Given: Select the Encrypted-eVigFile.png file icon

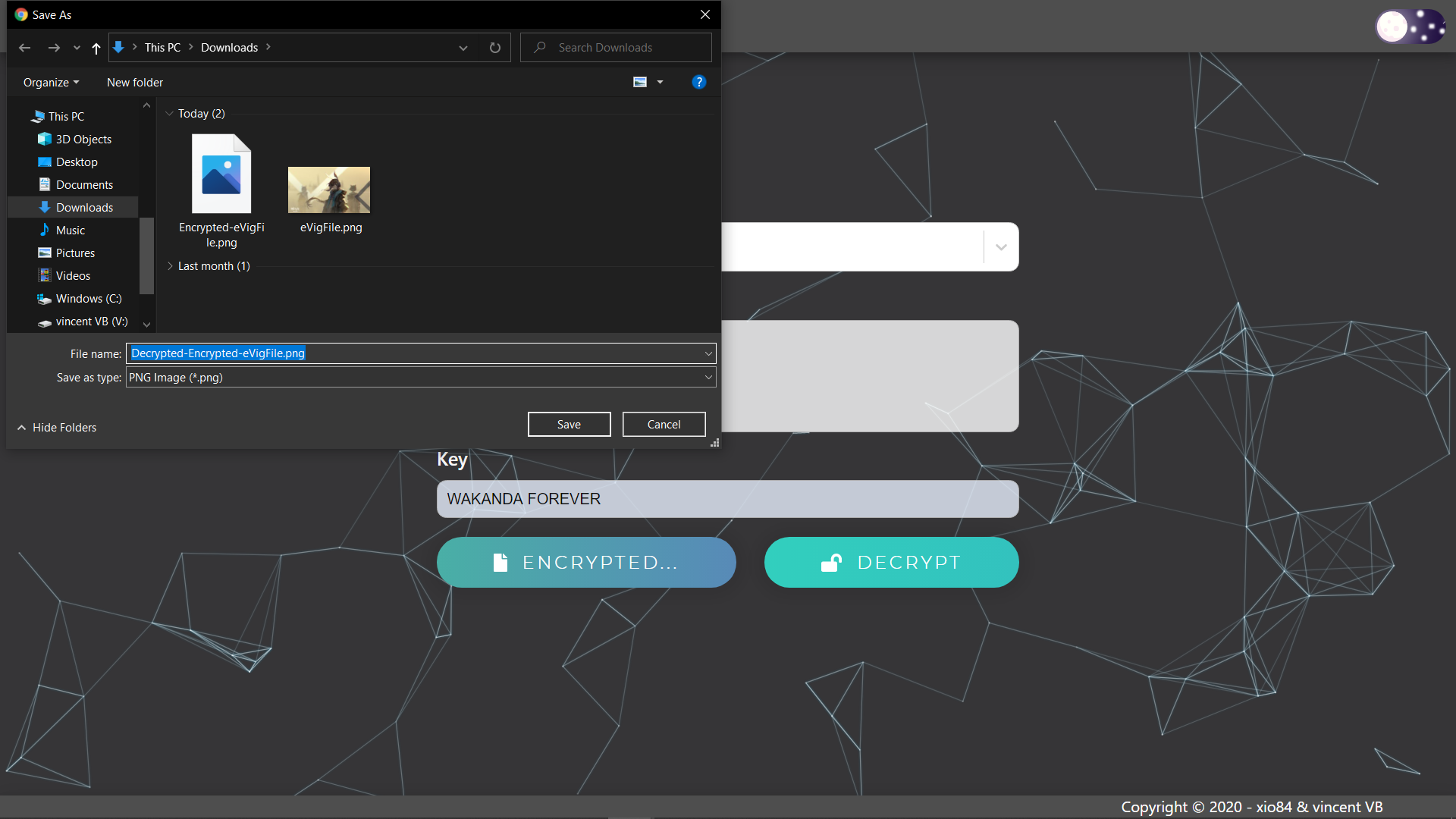Looking at the screenshot, I should [x=221, y=174].
